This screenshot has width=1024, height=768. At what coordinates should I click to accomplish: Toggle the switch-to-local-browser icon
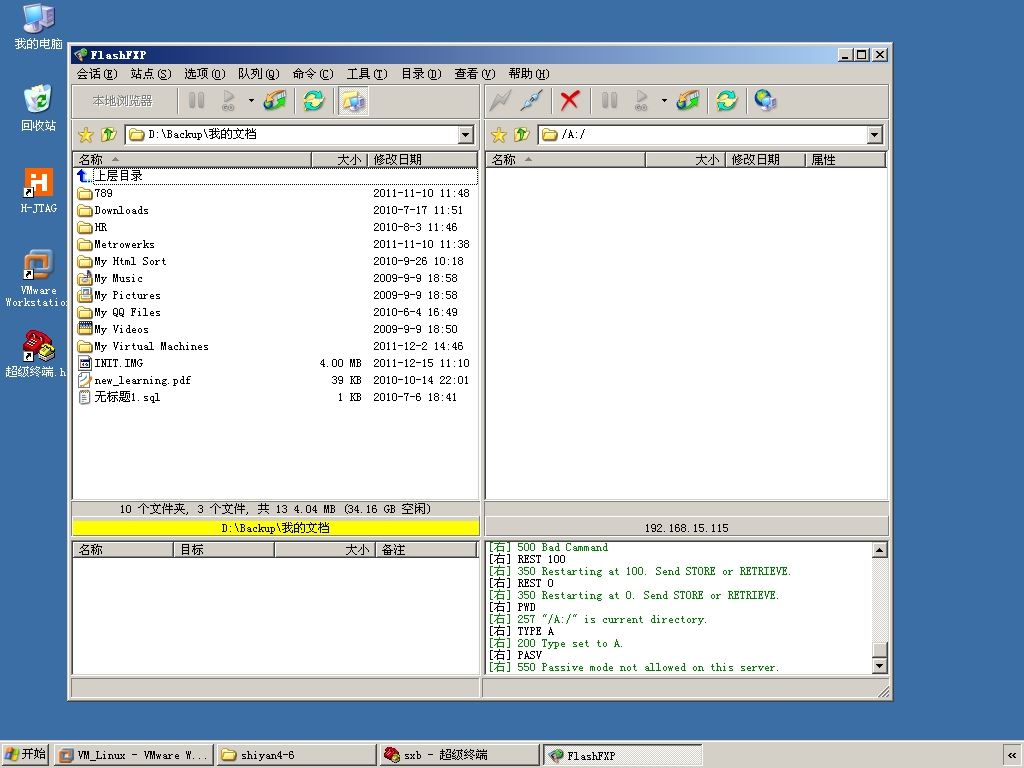353,101
